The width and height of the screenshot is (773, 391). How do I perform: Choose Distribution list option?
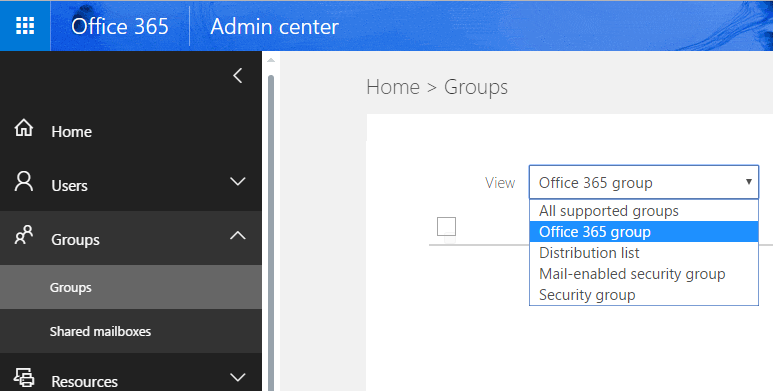(644, 253)
